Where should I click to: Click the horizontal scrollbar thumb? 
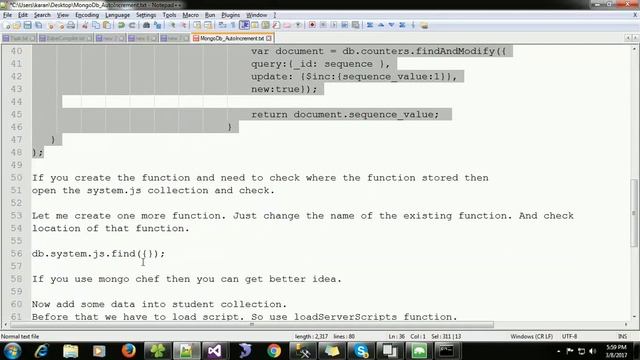tap(252, 325)
